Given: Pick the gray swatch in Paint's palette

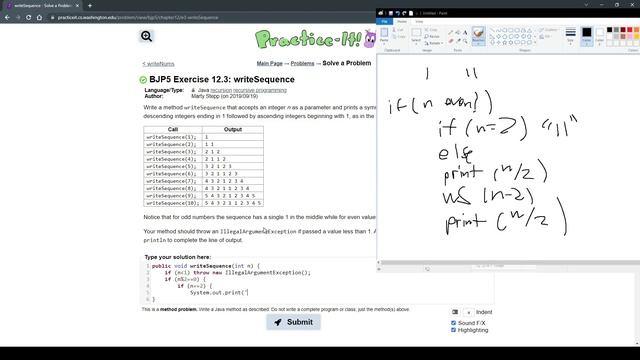Looking at the screenshot, I should click(x=616, y=30).
